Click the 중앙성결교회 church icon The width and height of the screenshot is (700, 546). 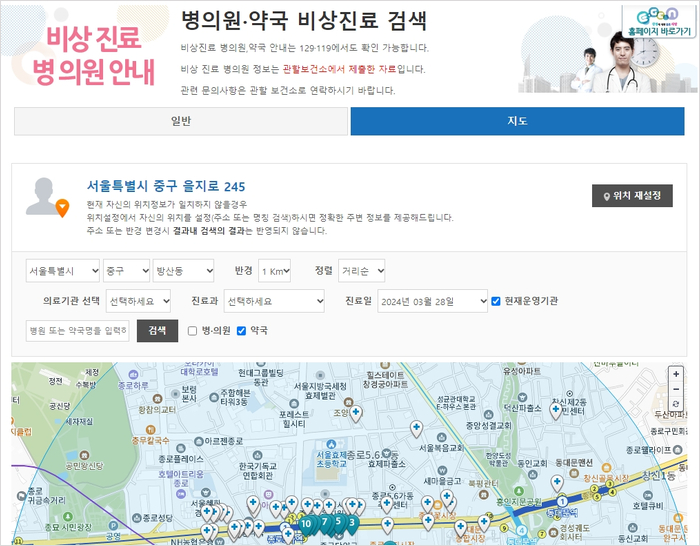coord(488,415)
